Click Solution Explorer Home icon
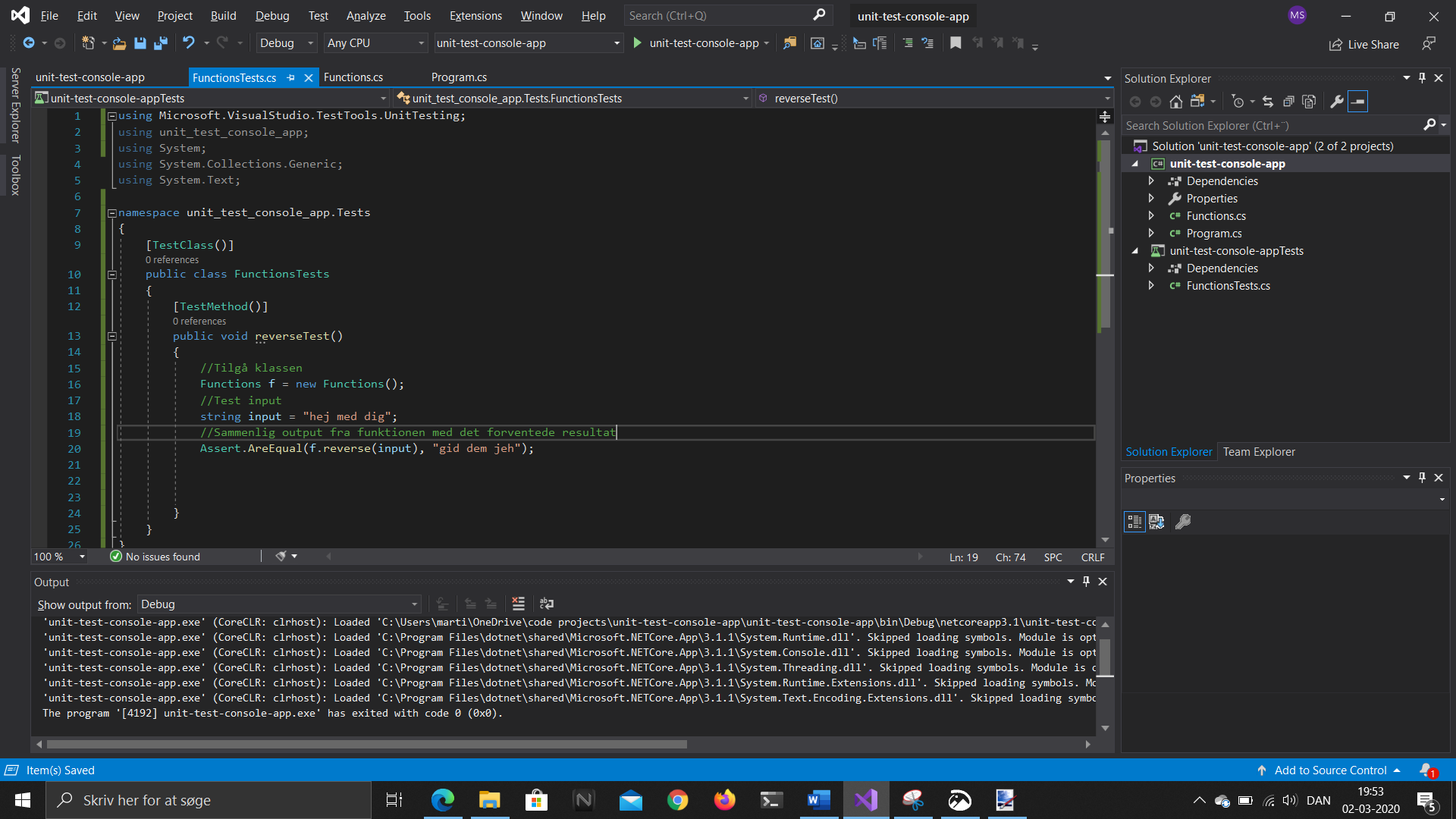Image resolution: width=1456 pixels, height=819 pixels. [1176, 102]
